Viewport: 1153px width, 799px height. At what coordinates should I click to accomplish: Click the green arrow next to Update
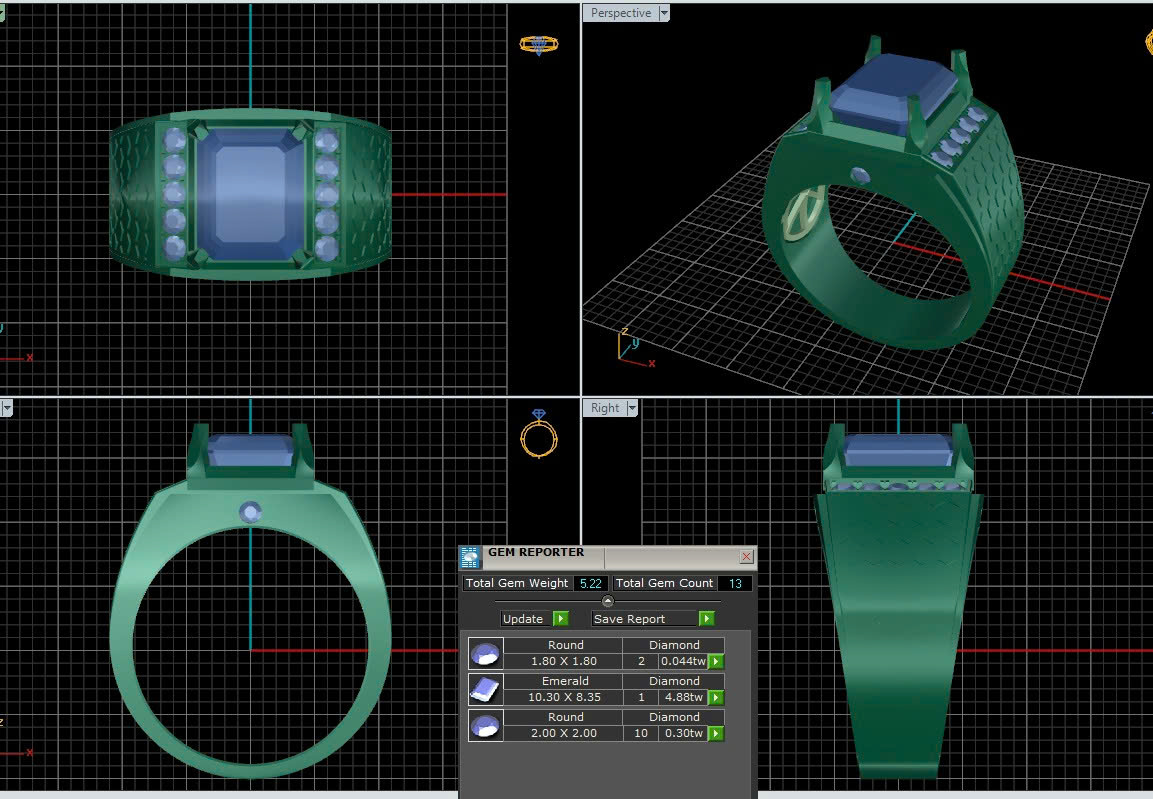tap(561, 619)
